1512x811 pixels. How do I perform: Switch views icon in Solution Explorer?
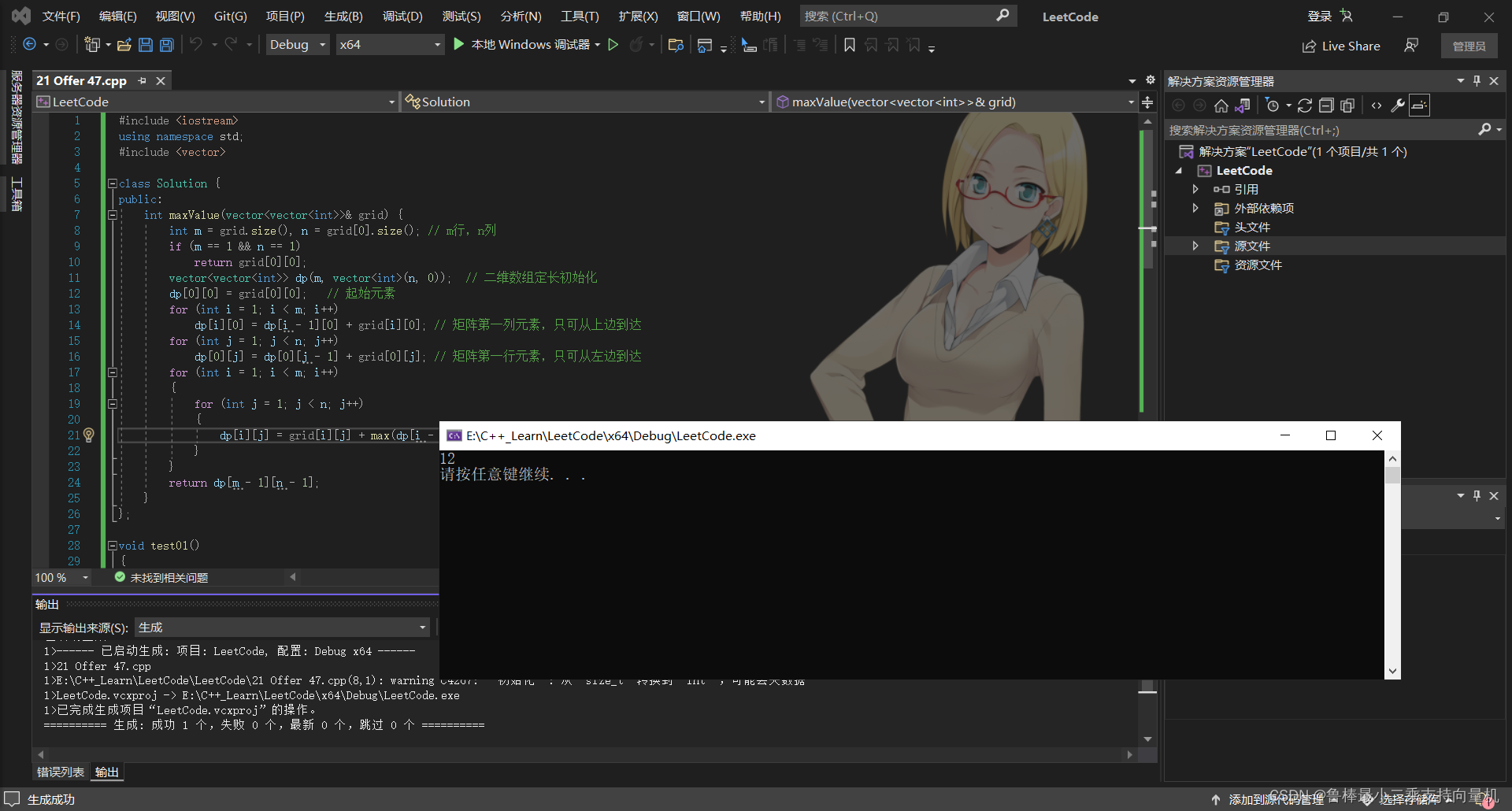[1243, 106]
